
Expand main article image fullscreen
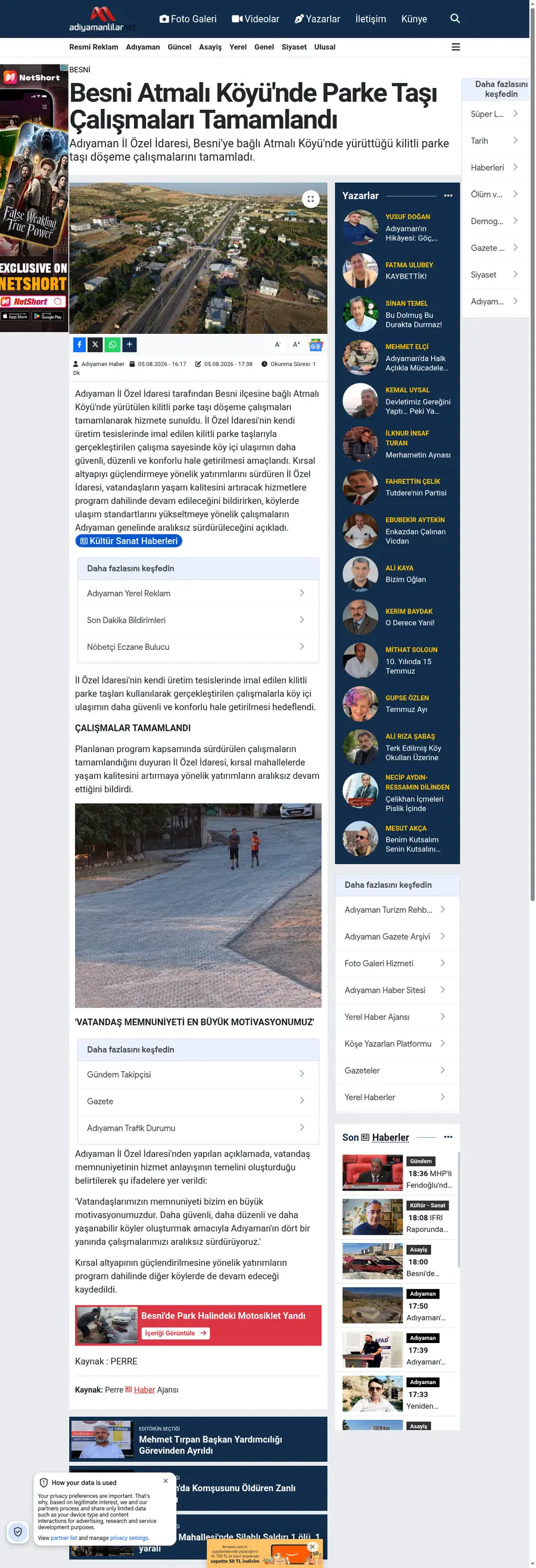point(311,199)
